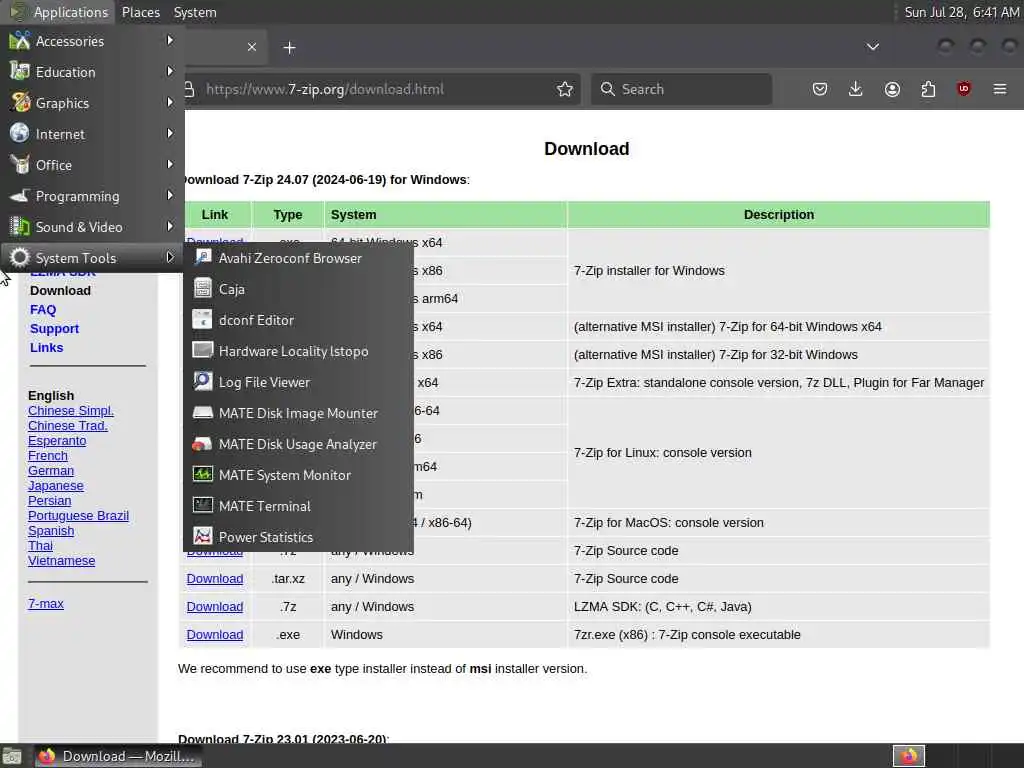Switch language to Vietnamese
Viewport: 1024px width, 768px height.
(61, 561)
